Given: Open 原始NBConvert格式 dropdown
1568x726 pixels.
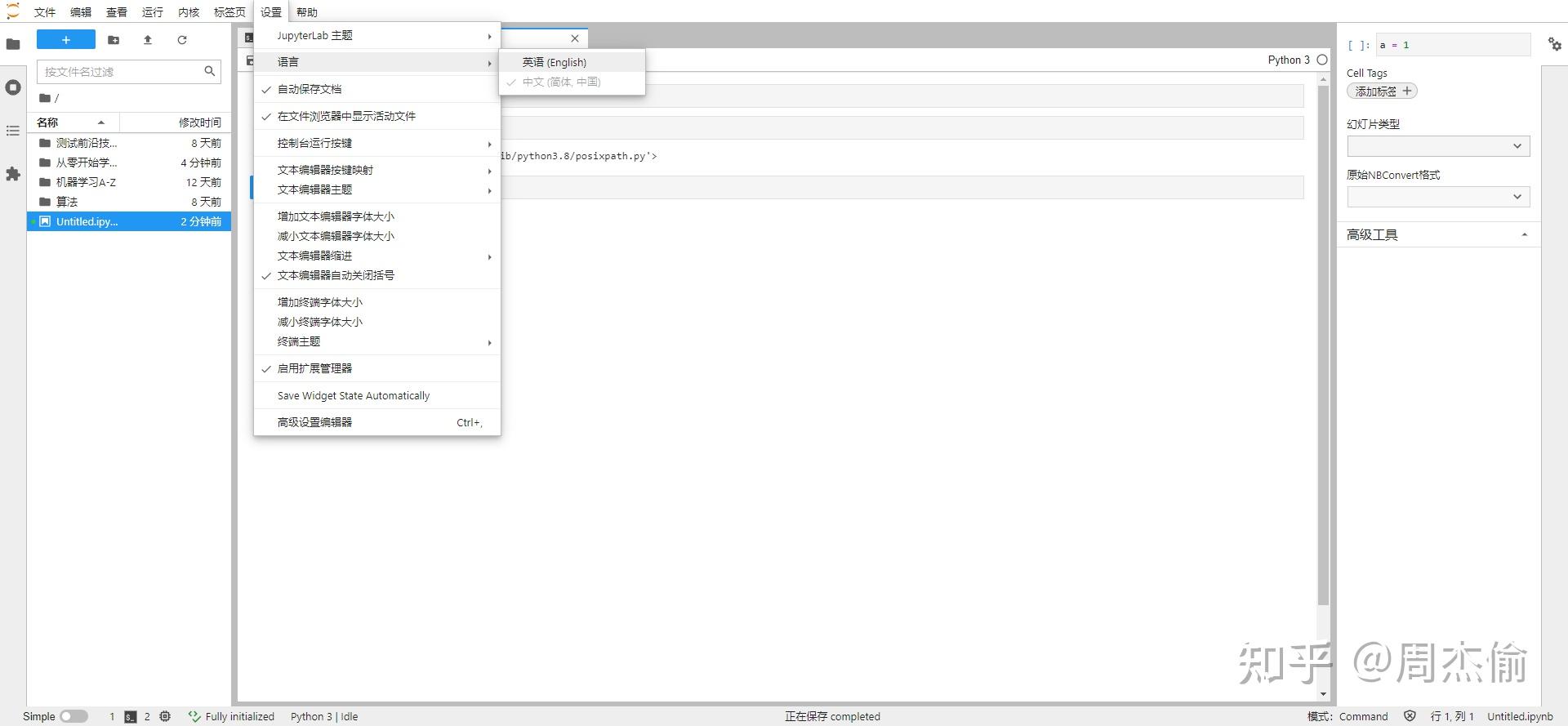Looking at the screenshot, I should tap(1438, 197).
